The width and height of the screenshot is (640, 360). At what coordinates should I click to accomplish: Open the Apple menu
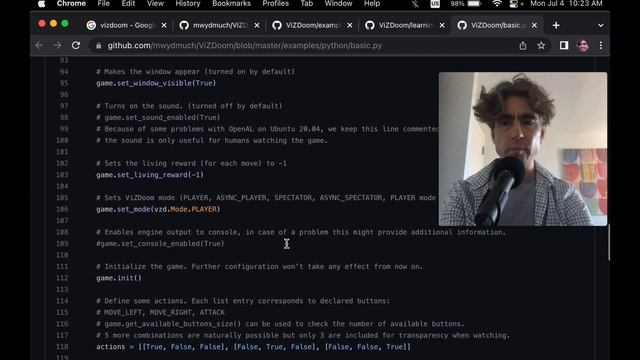pyautogui.click(x=42, y=4)
